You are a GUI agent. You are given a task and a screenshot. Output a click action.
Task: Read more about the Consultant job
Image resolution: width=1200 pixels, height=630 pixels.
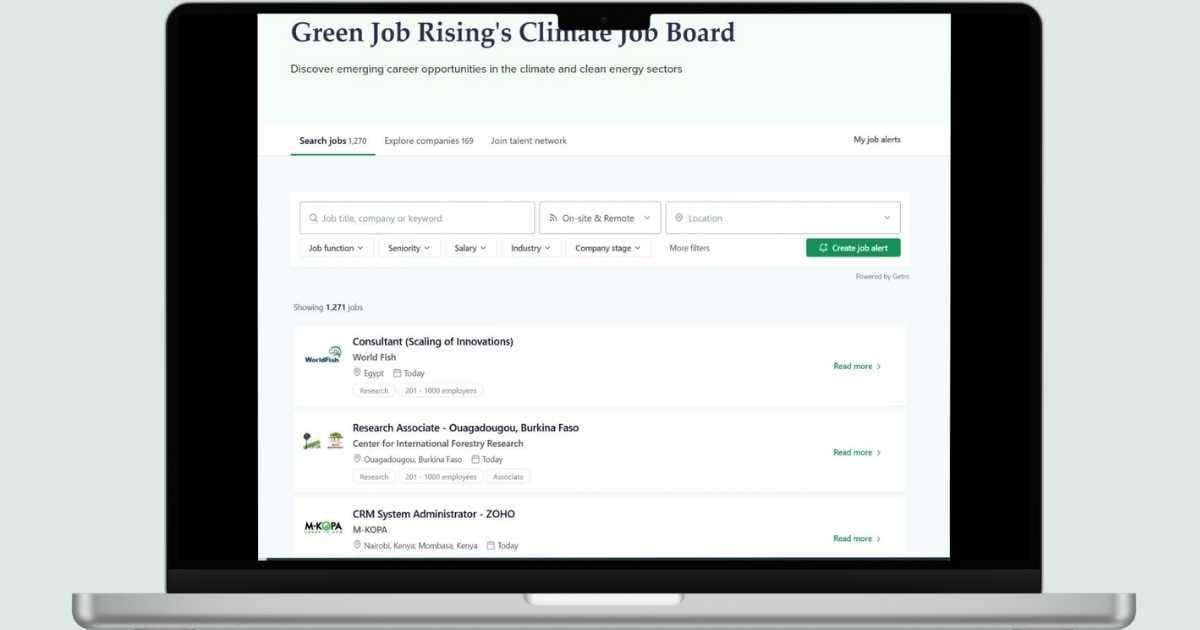pos(853,366)
